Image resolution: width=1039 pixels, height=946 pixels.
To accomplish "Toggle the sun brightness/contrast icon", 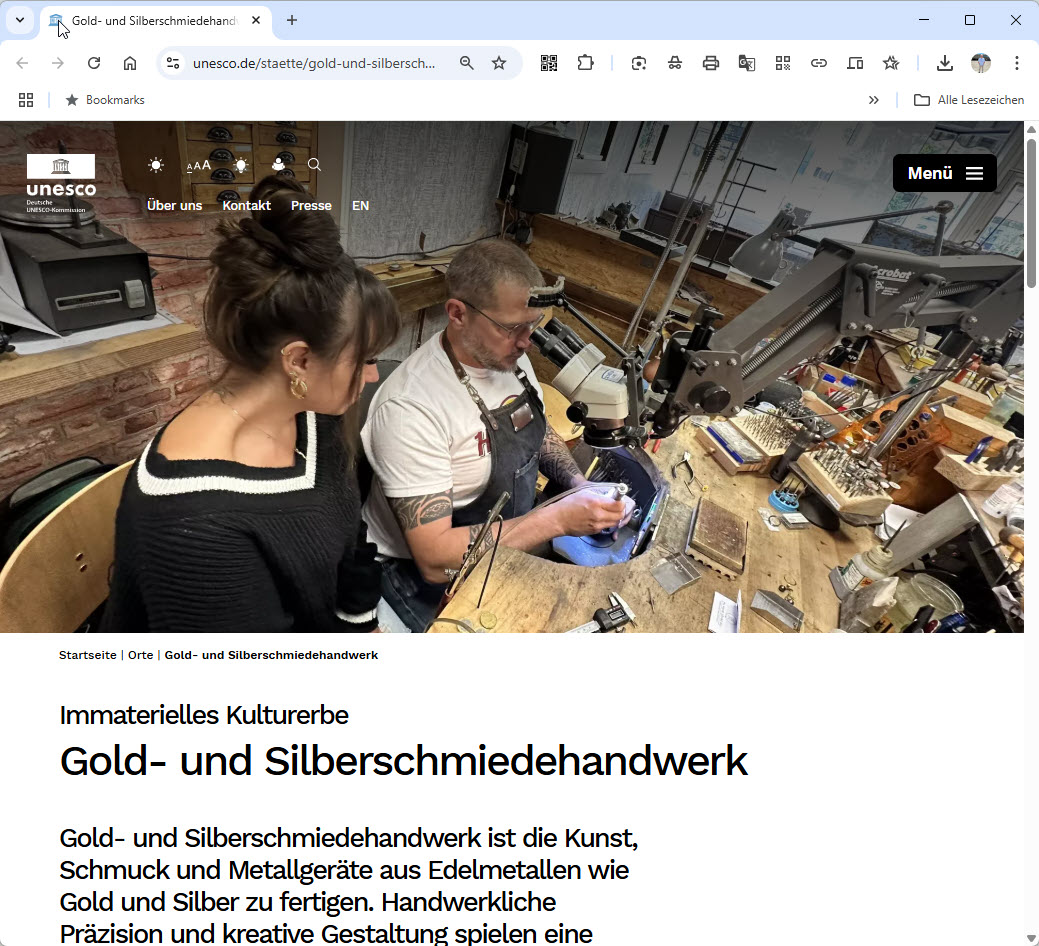I will pos(156,165).
